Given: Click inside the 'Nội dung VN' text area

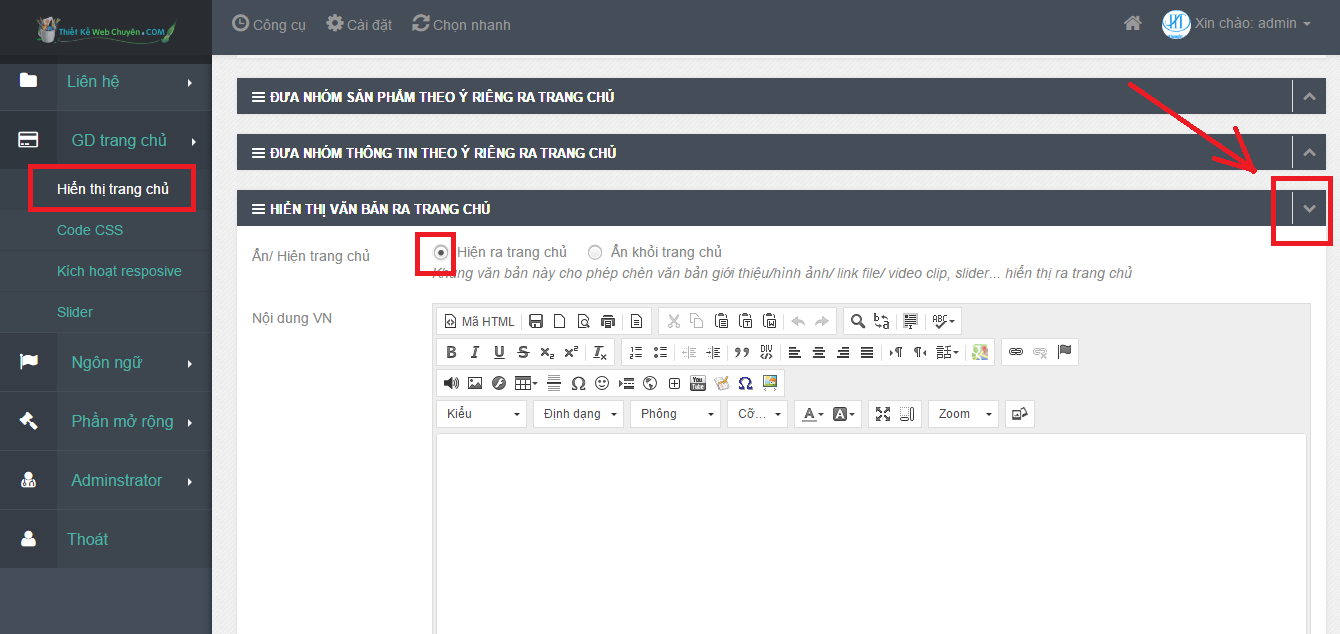Looking at the screenshot, I should (870, 530).
